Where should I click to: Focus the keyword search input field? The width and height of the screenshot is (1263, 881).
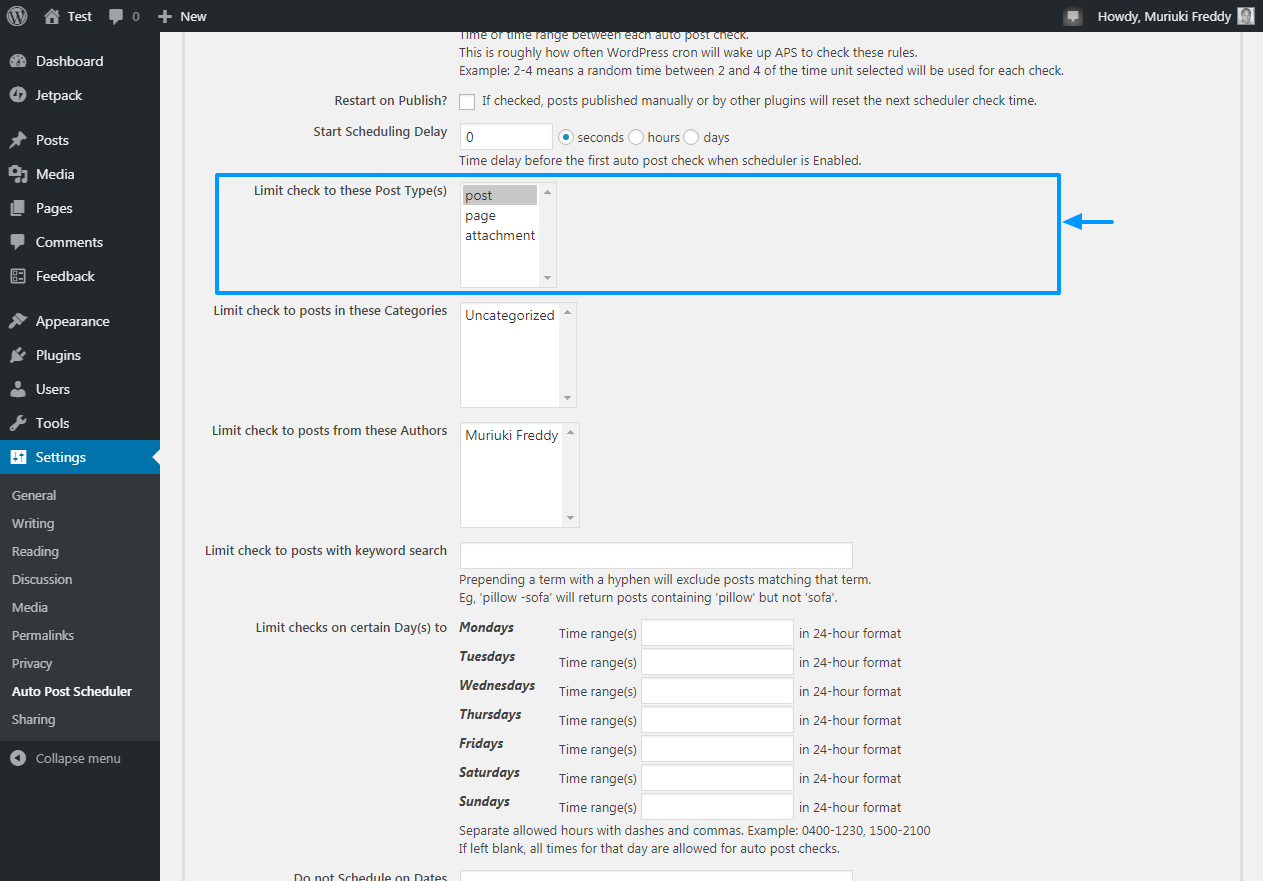(656, 555)
